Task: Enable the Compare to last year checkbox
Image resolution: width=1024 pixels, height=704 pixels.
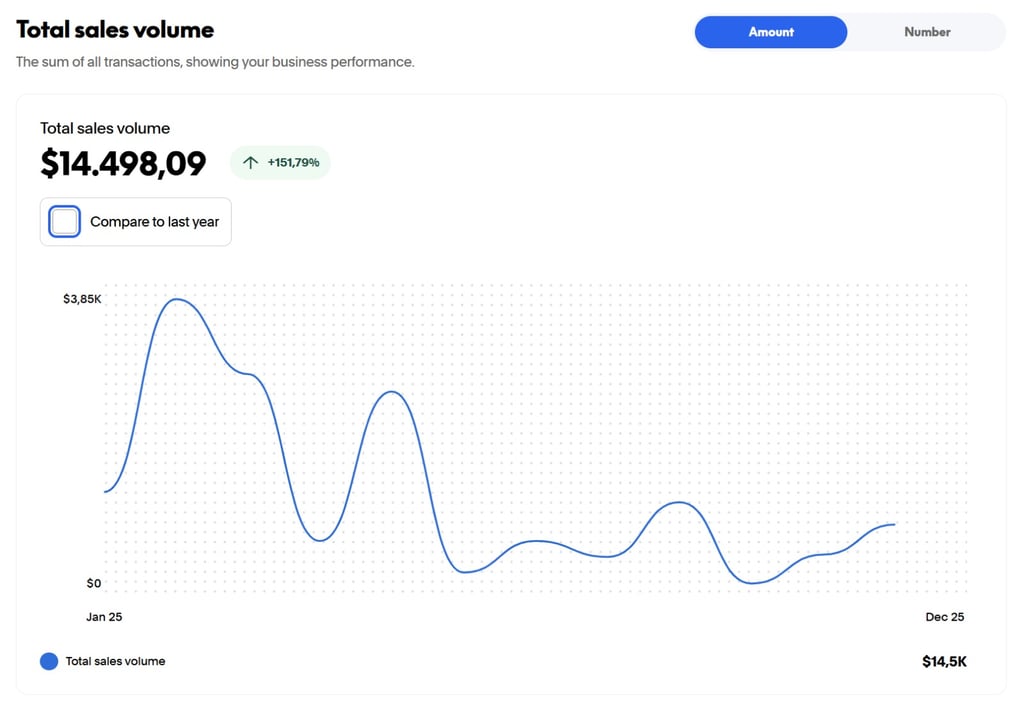Action: pyautogui.click(x=65, y=221)
